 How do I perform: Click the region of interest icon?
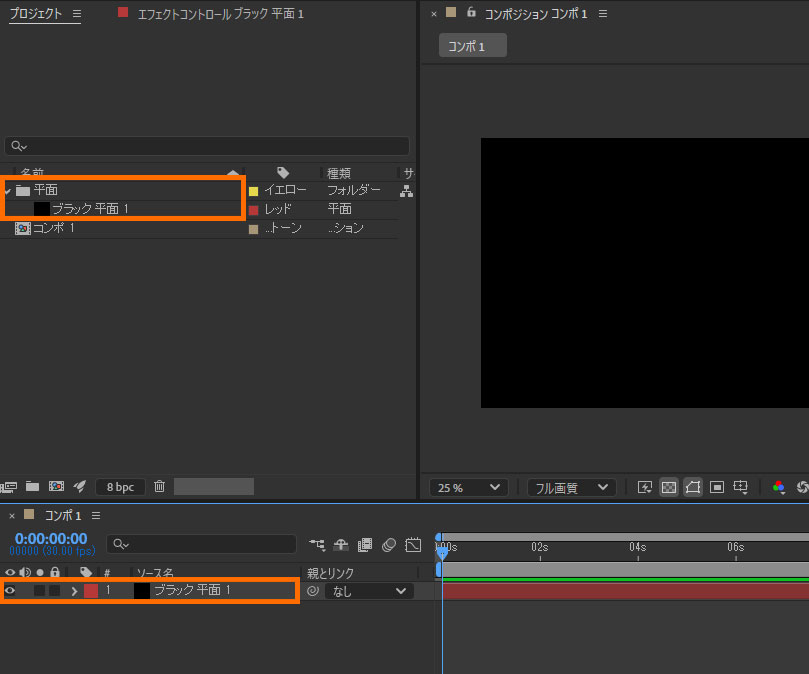717,487
